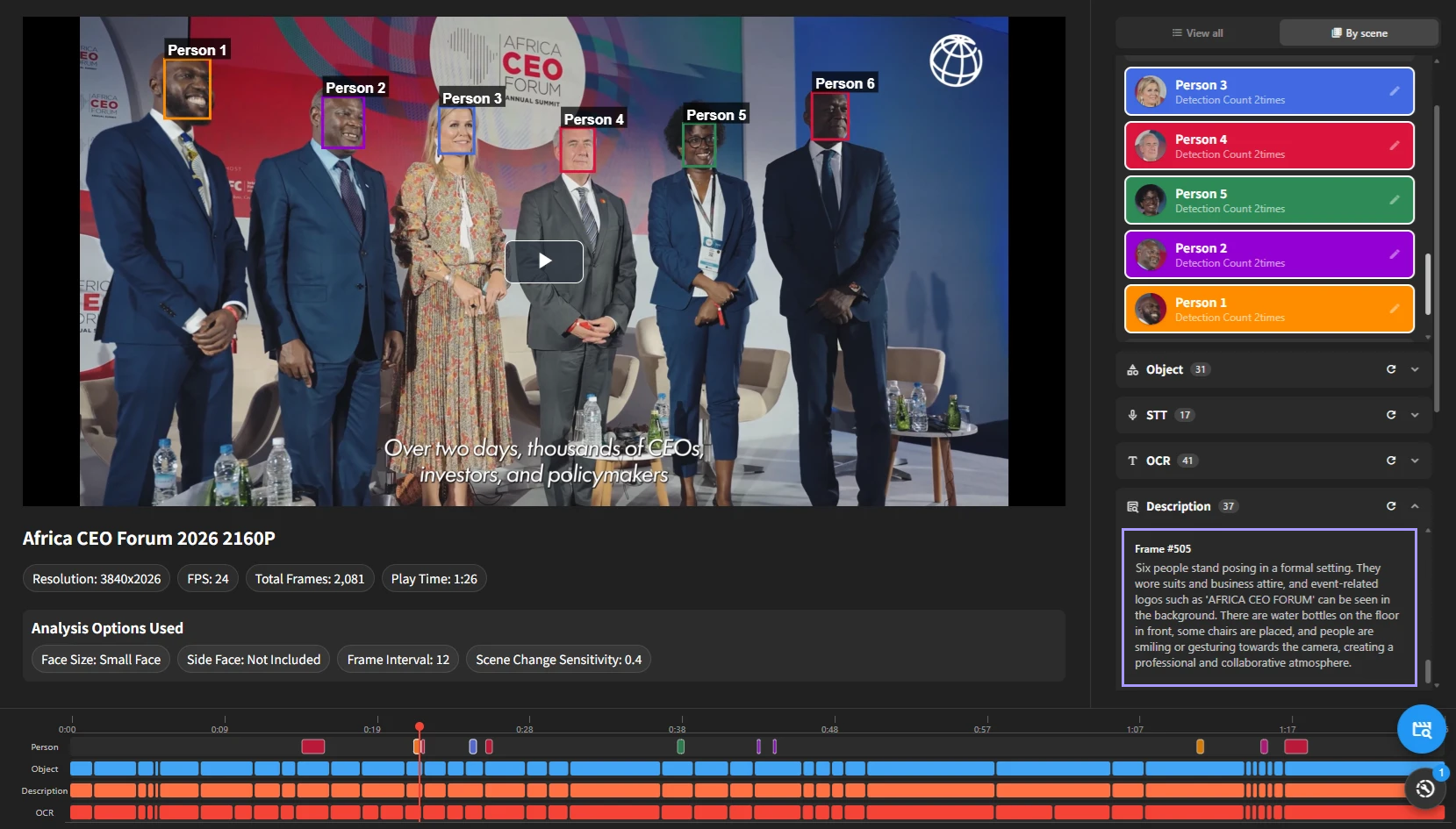Edit Person 1 name with pencil icon

[x=1395, y=309]
